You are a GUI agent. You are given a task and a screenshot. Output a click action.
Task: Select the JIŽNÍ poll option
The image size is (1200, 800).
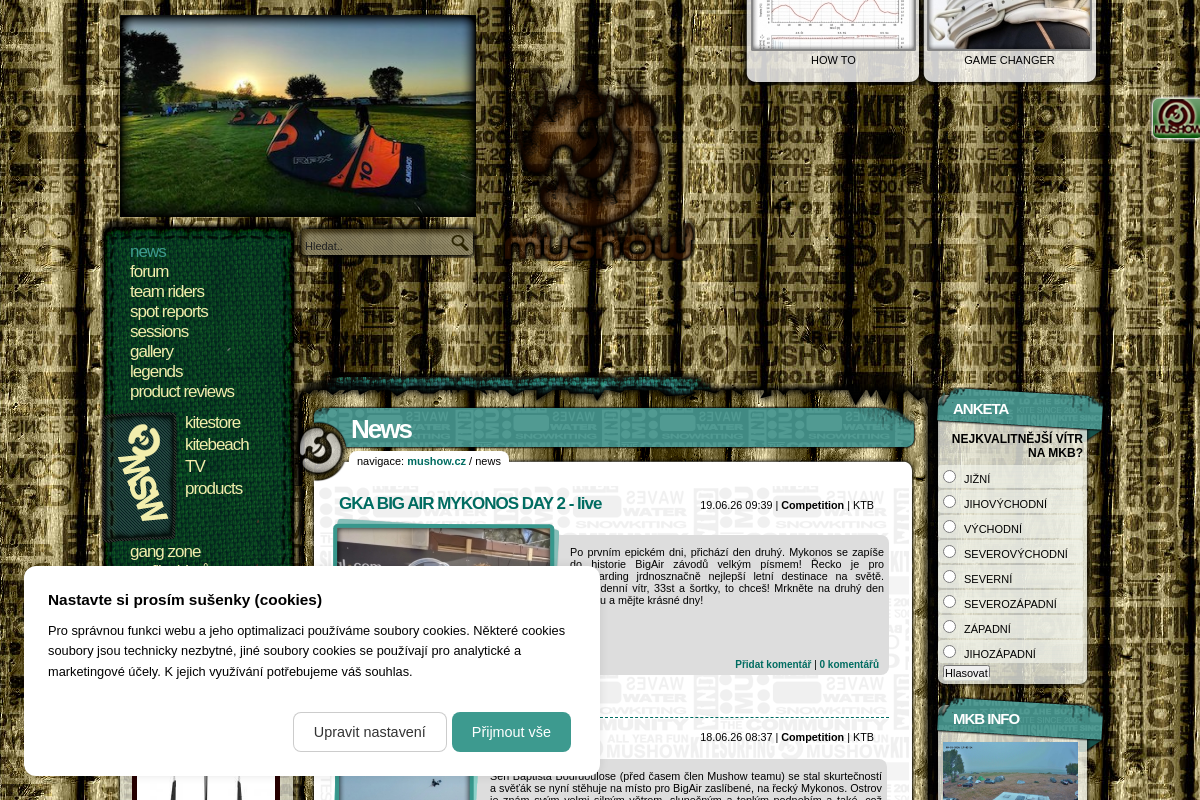click(x=950, y=477)
